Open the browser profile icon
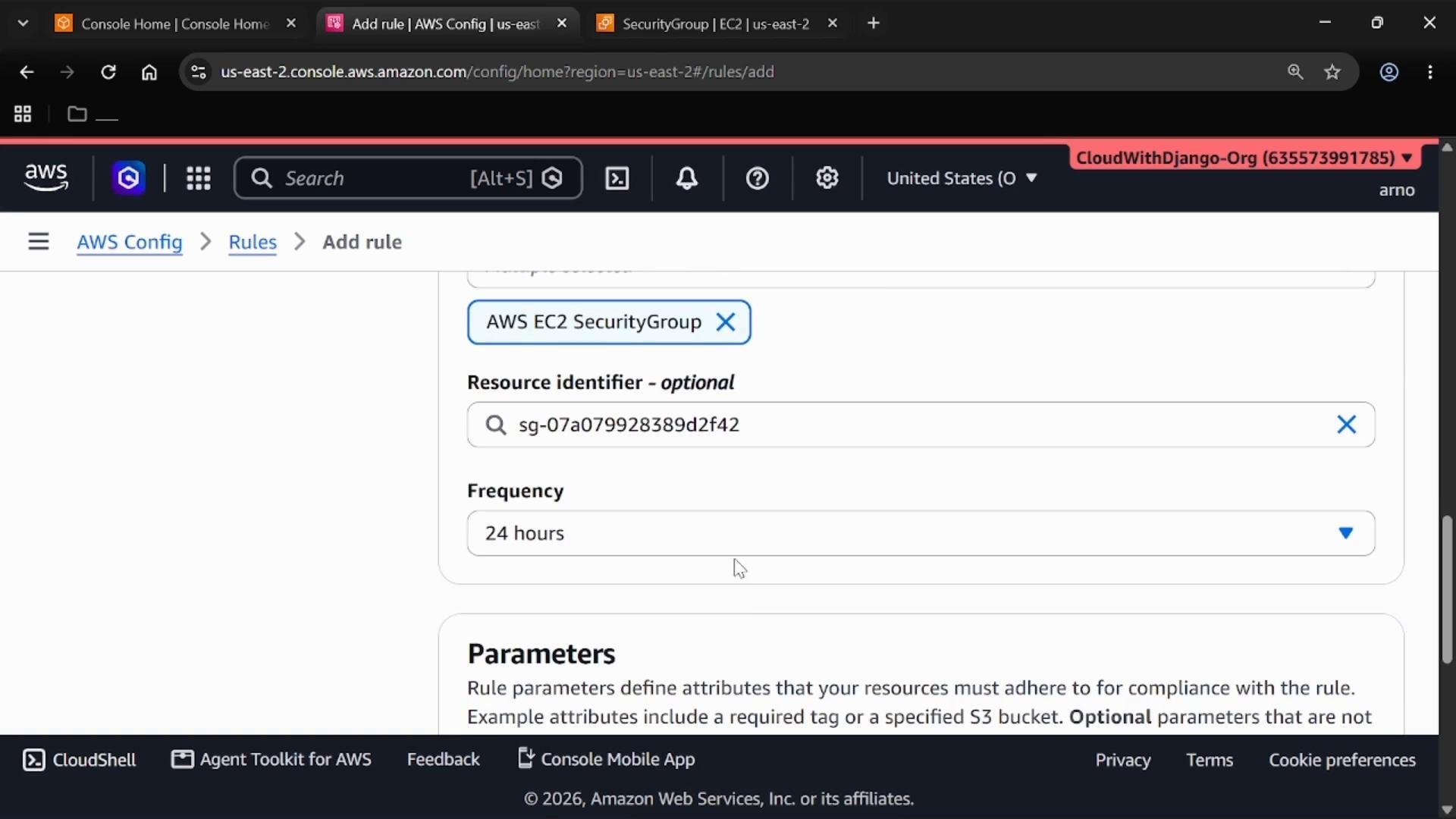The height and width of the screenshot is (819, 1456). point(1389,72)
